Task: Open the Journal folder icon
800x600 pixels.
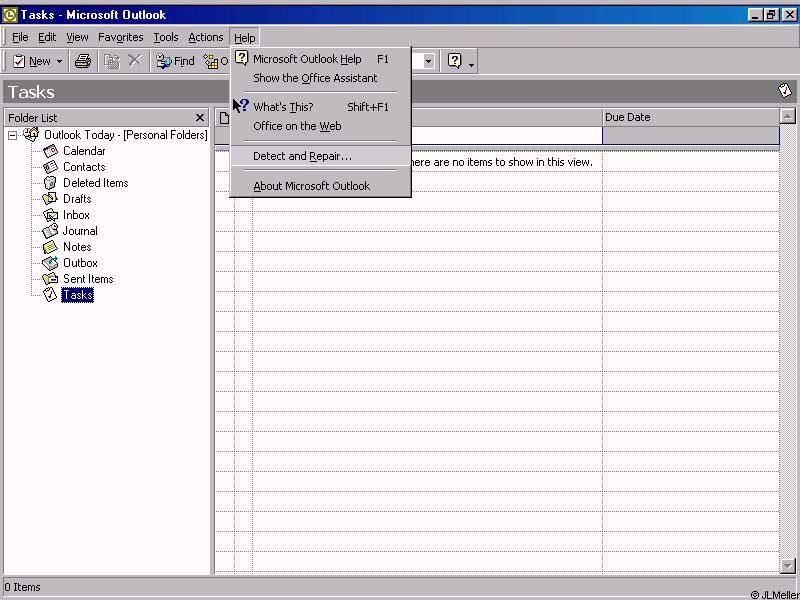Action: [x=50, y=231]
